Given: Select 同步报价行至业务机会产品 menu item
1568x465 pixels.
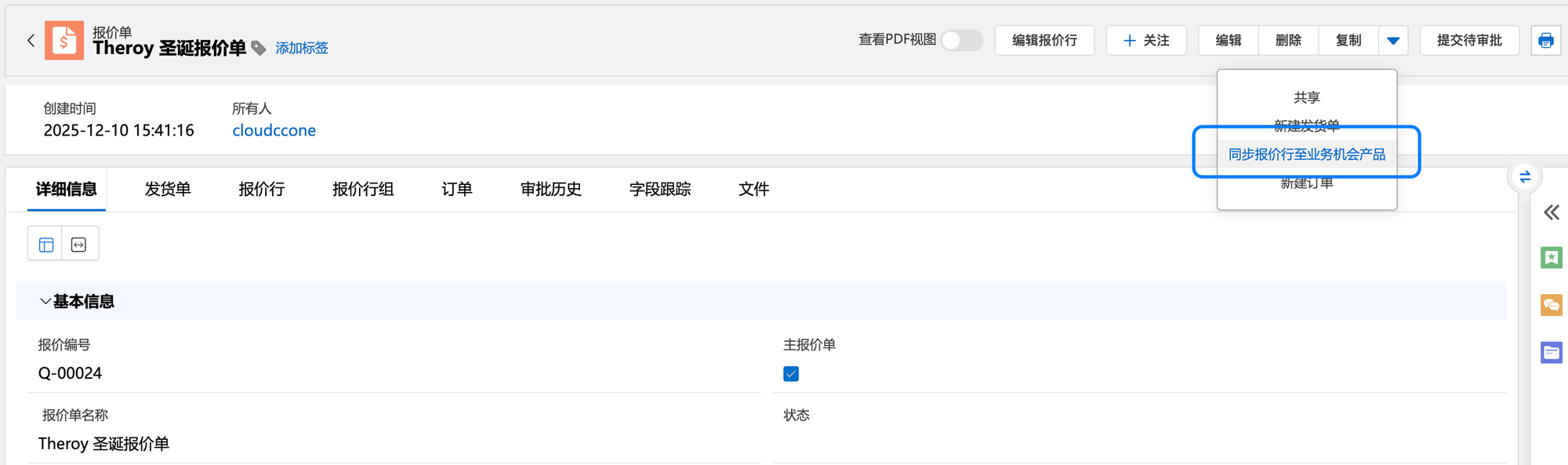Looking at the screenshot, I should point(1306,154).
